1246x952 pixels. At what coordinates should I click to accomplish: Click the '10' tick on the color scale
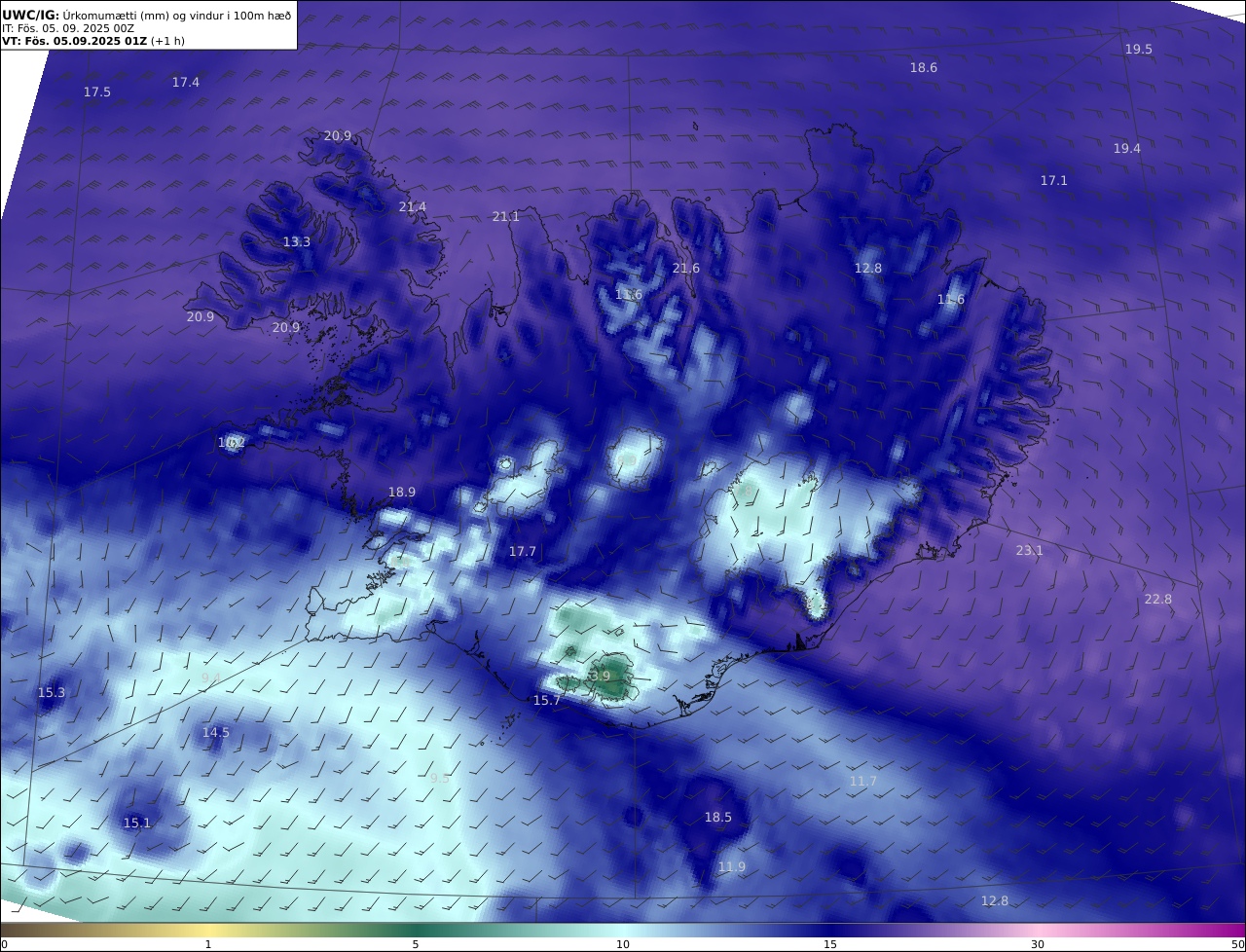point(623,944)
